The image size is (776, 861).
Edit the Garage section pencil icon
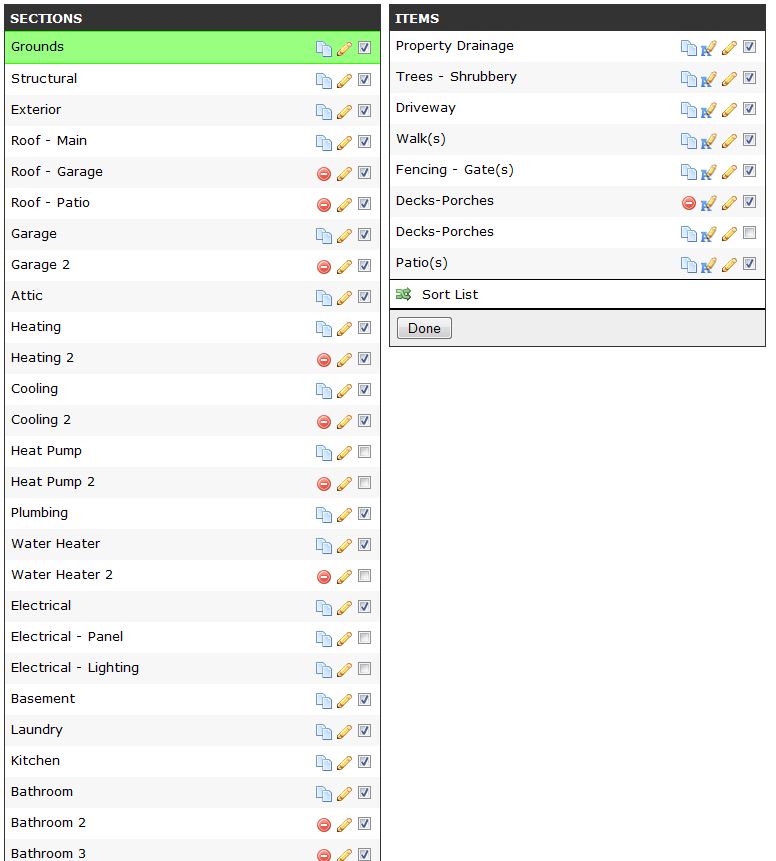[x=344, y=236]
